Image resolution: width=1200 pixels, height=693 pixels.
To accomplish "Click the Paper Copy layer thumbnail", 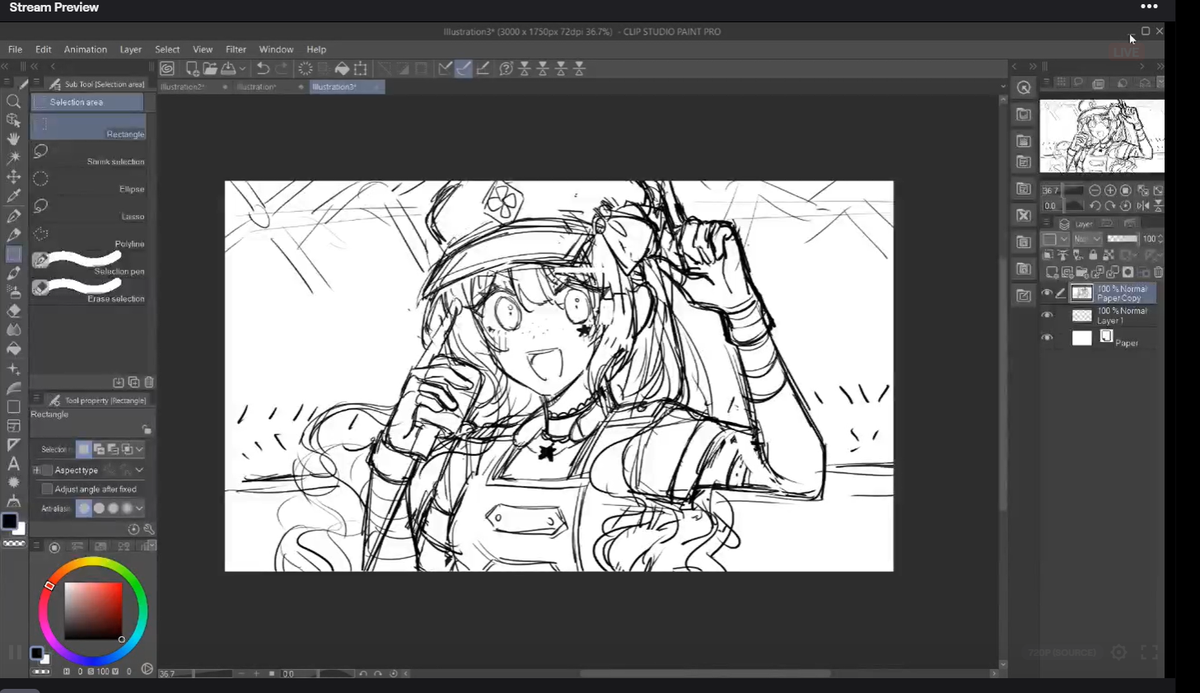I will [x=1082, y=293].
